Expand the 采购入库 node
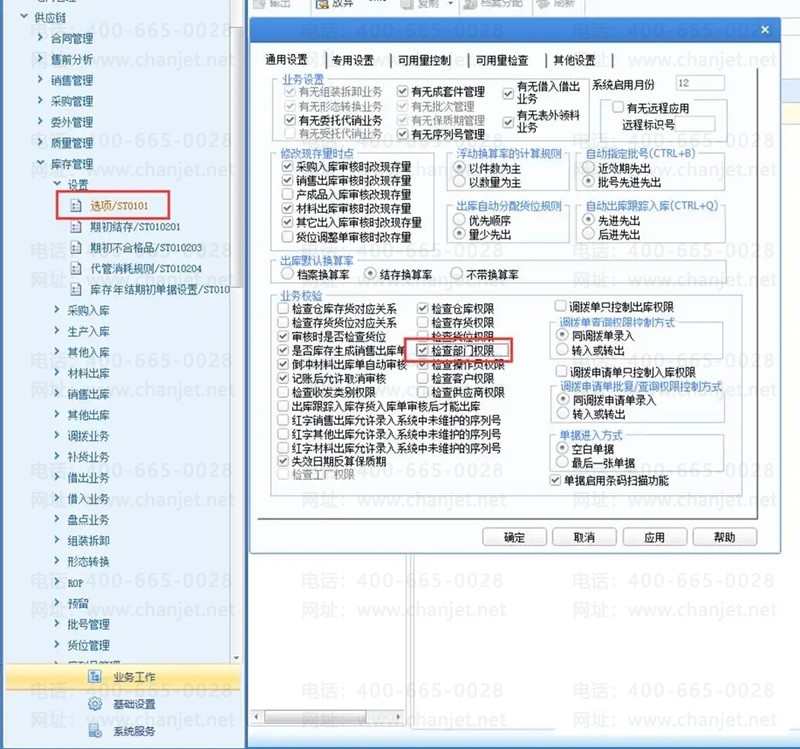The width and height of the screenshot is (800, 749). point(57,310)
